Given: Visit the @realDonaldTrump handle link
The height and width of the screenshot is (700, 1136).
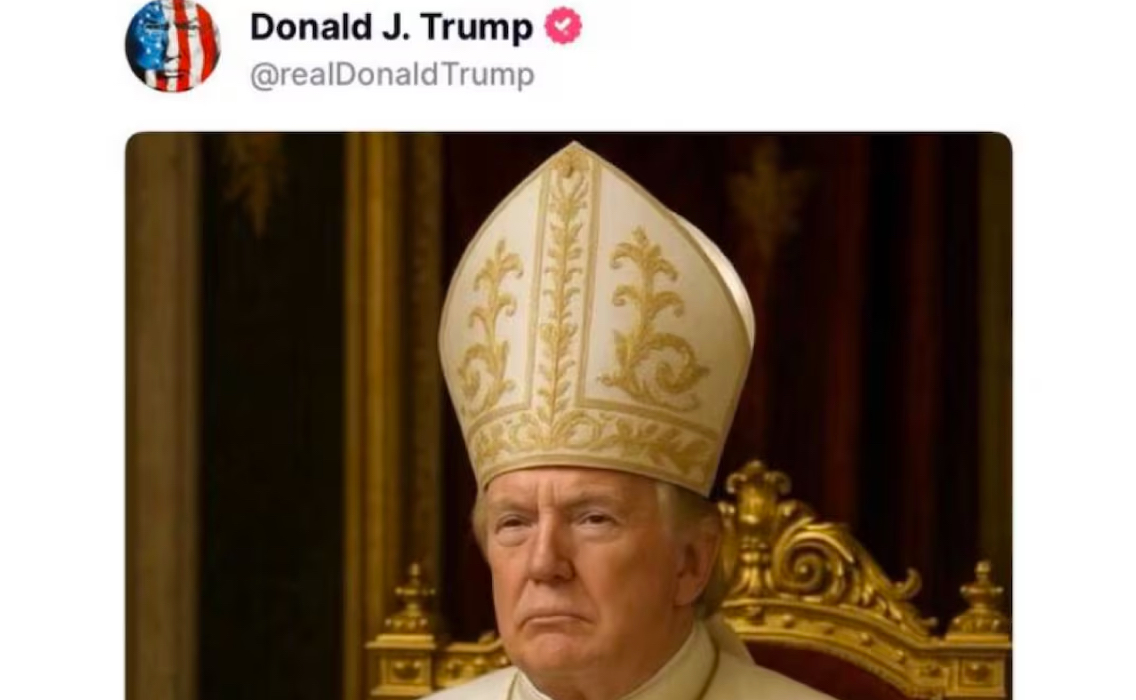Looking at the screenshot, I should [392, 75].
